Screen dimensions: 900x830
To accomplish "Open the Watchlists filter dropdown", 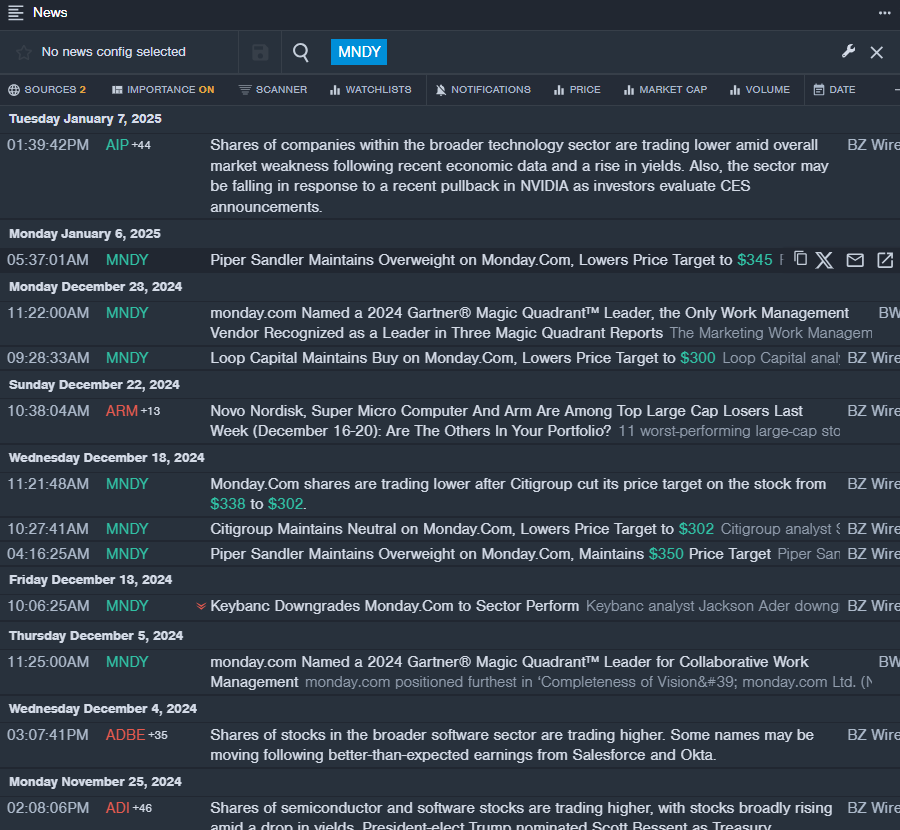I will point(370,90).
